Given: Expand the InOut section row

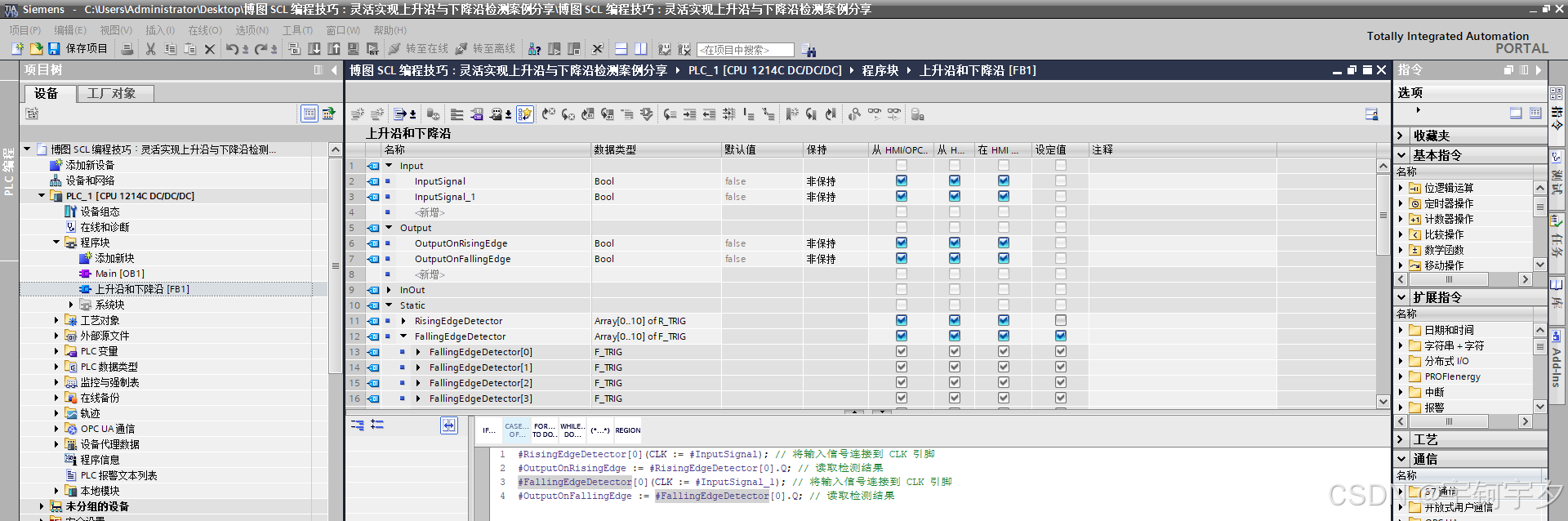Looking at the screenshot, I should click(389, 290).
